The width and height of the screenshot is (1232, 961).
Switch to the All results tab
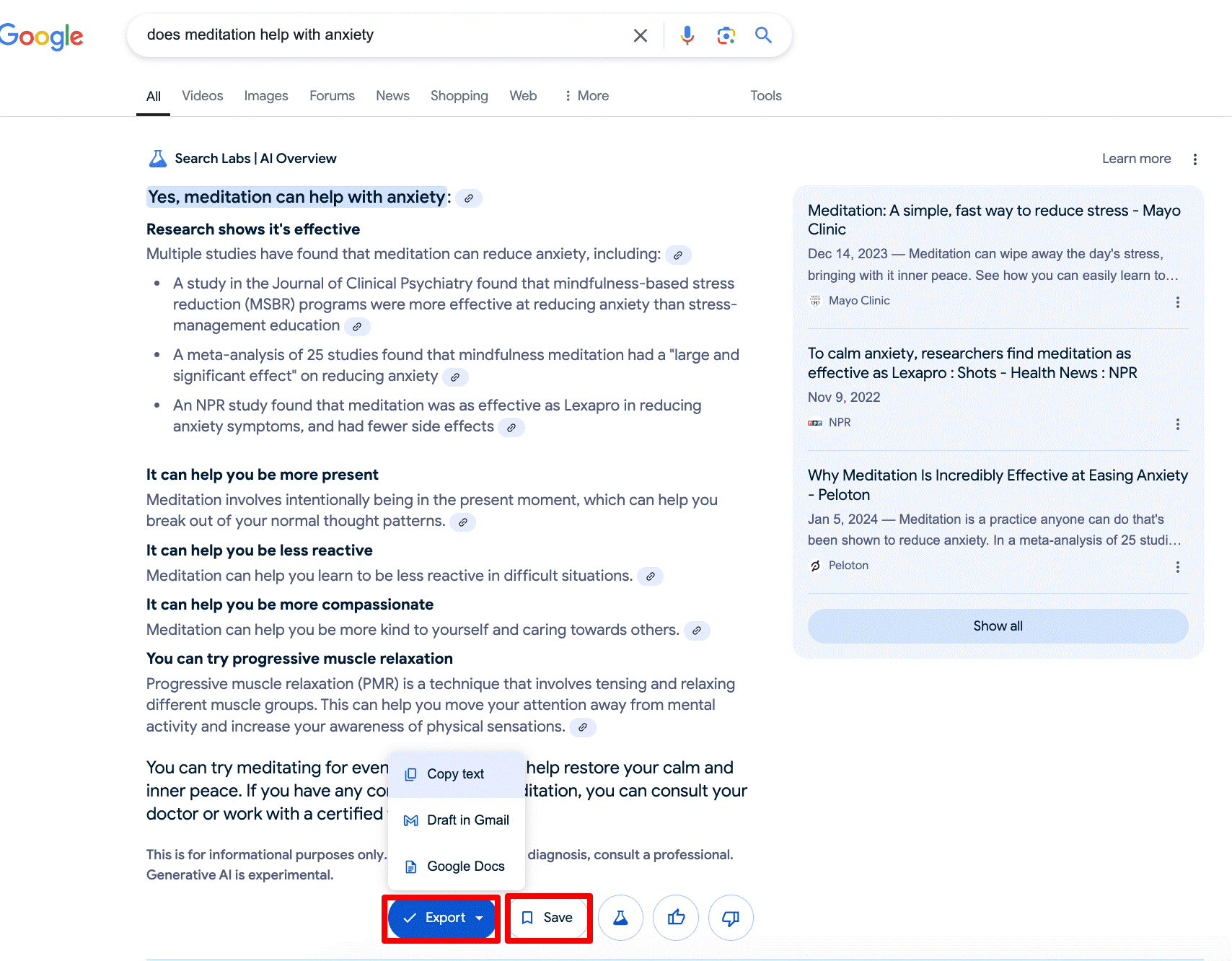click(x=154, y=97)
